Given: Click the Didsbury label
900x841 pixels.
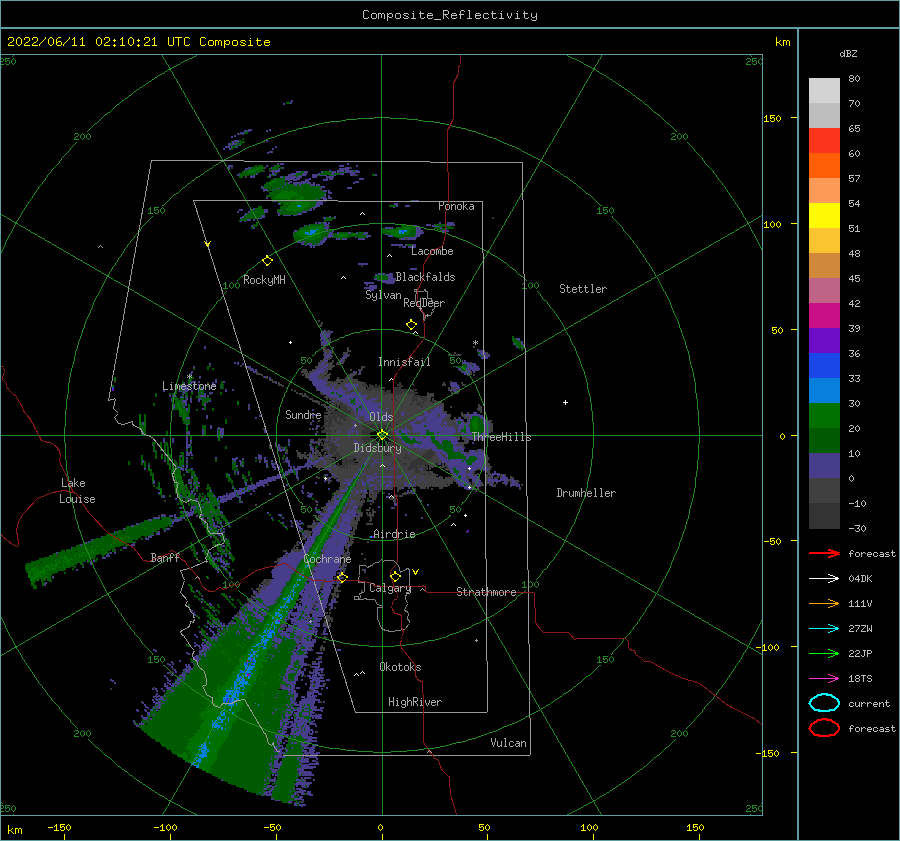Looking at the screenshot, I should [378, 448].
